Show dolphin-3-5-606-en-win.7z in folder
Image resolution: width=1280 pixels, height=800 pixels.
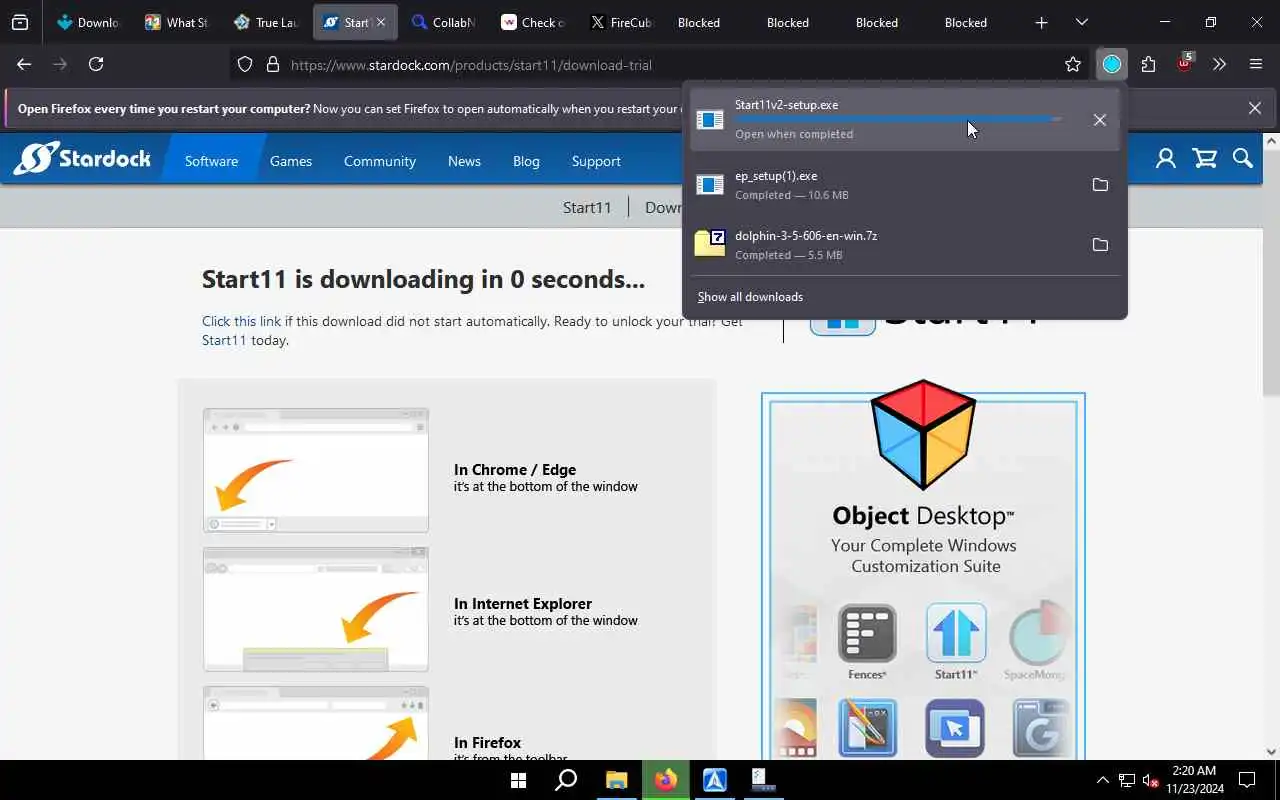[1100, 245]
